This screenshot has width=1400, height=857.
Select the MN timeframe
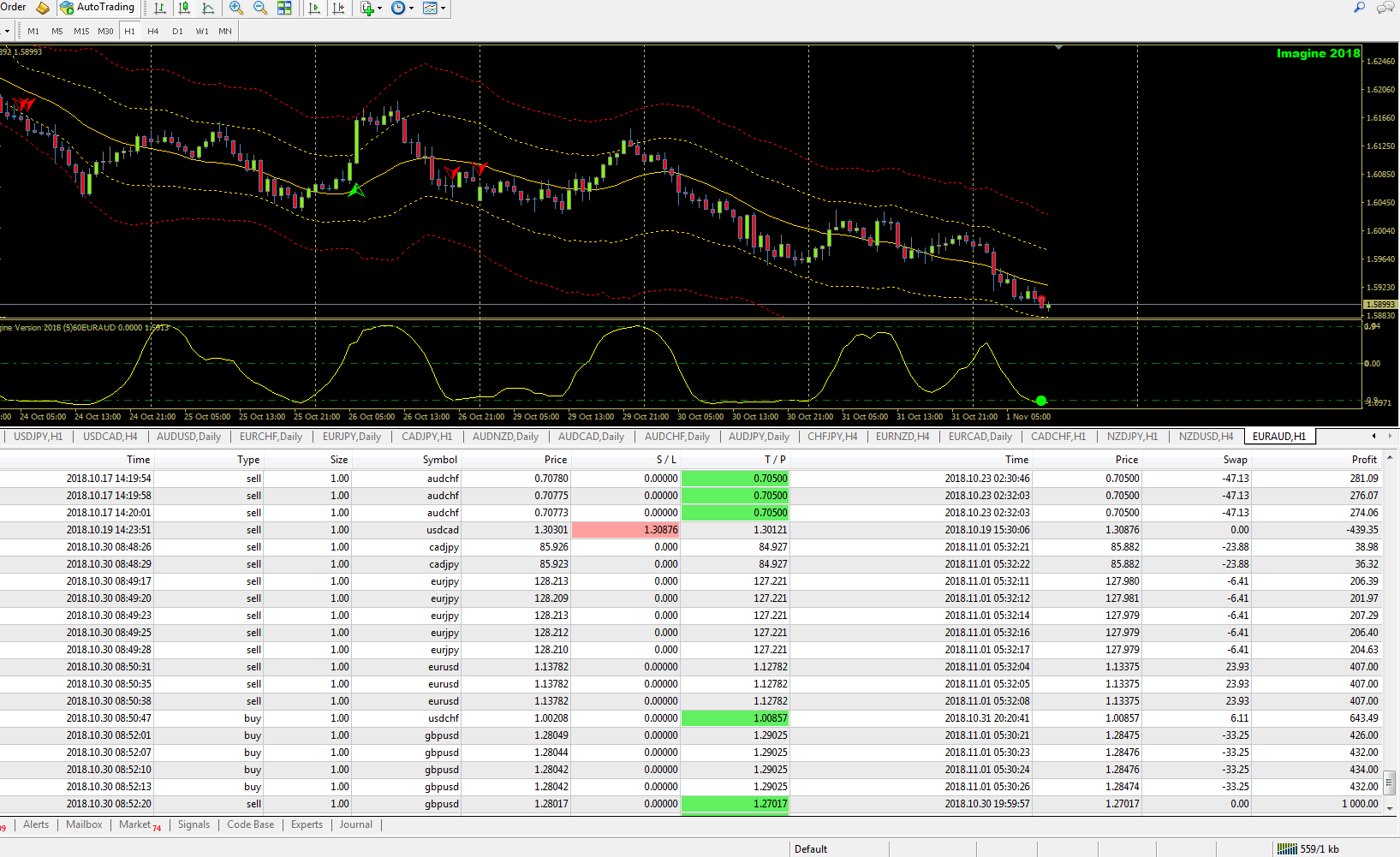(225, 31)
